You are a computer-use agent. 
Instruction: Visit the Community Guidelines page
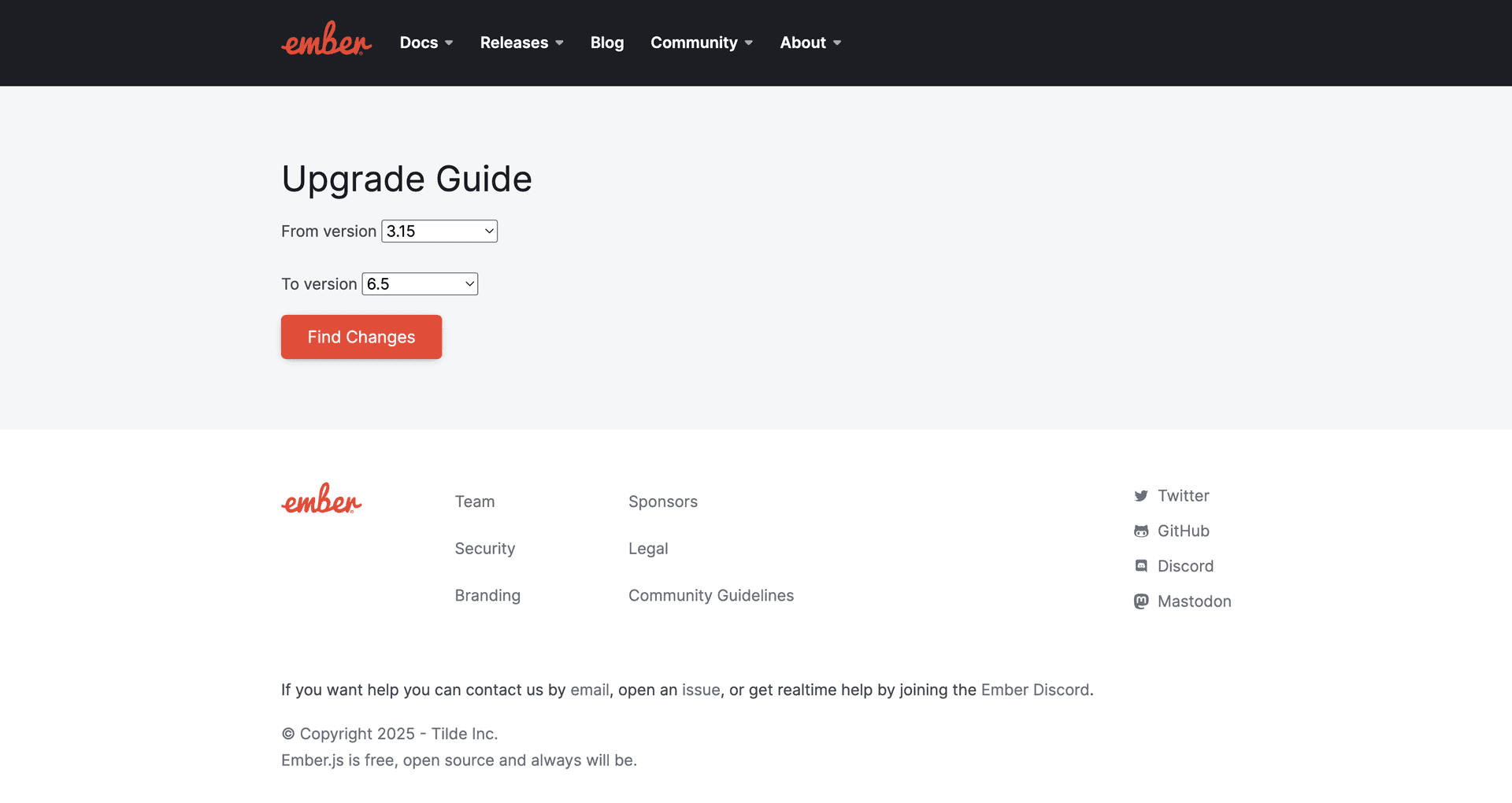pos(710,595)
